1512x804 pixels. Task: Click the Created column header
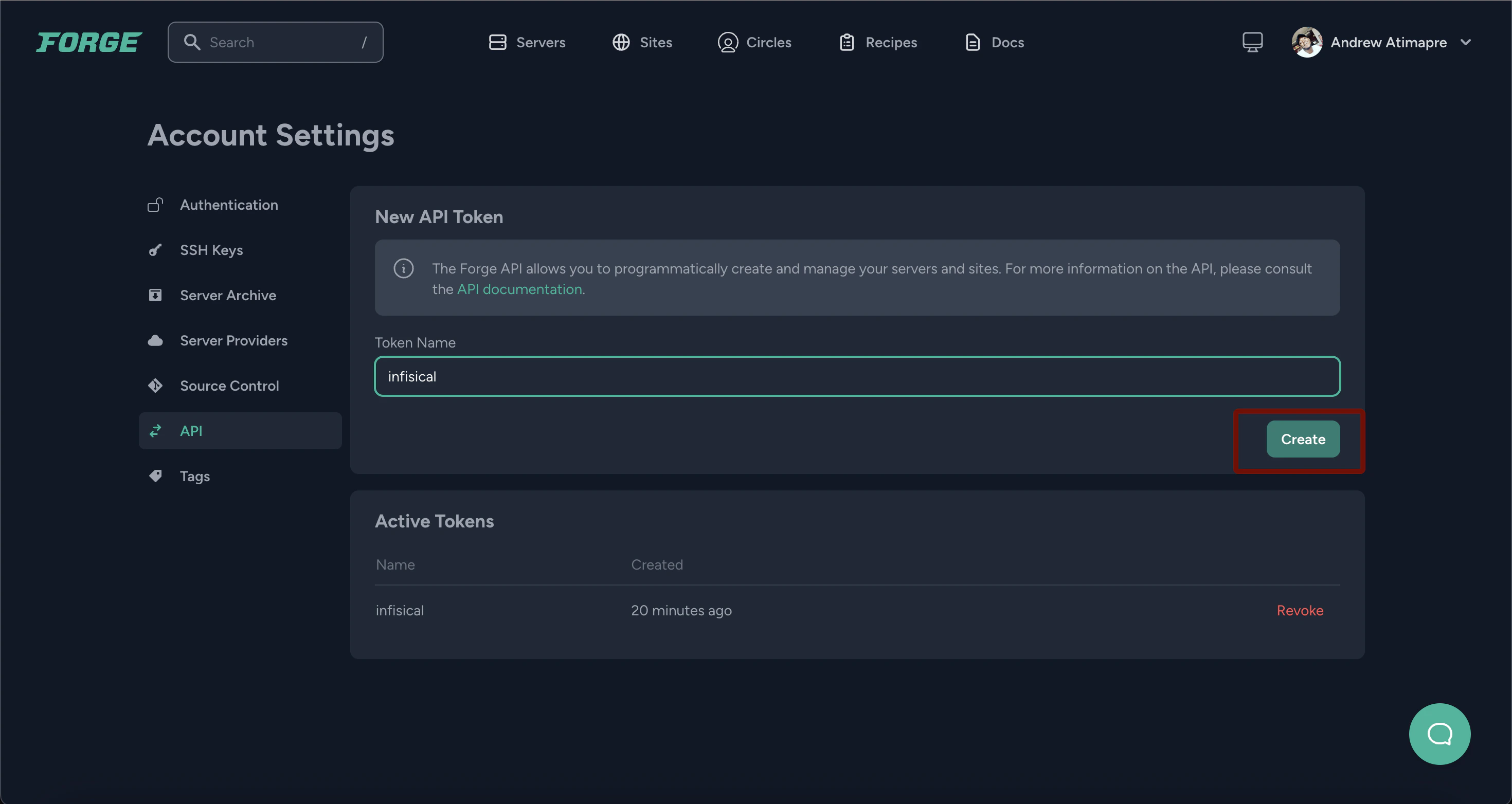657,564
